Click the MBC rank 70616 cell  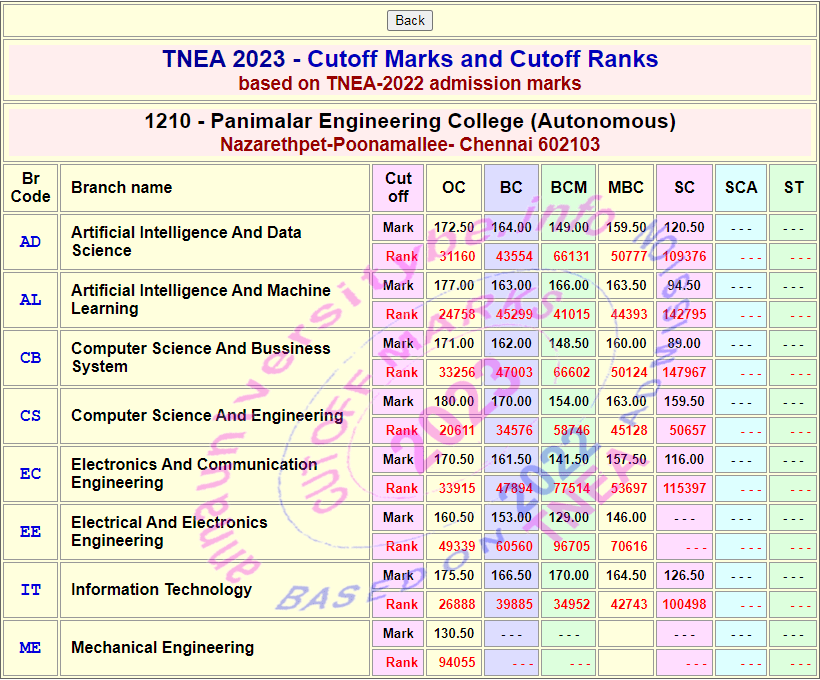coord(626,547)
